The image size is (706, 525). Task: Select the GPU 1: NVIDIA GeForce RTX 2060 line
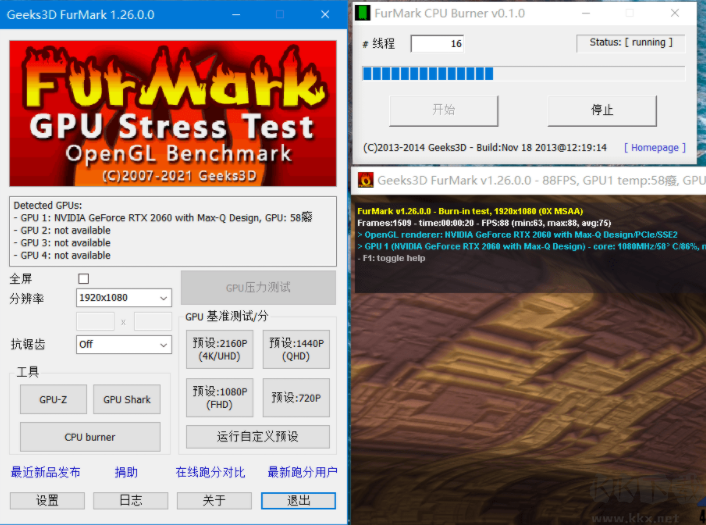[x=163, y=218]
